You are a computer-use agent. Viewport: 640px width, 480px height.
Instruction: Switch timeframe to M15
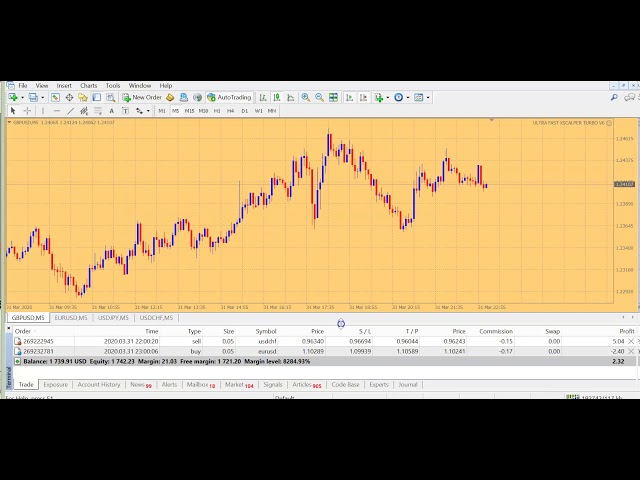click(x=189, y=110)
